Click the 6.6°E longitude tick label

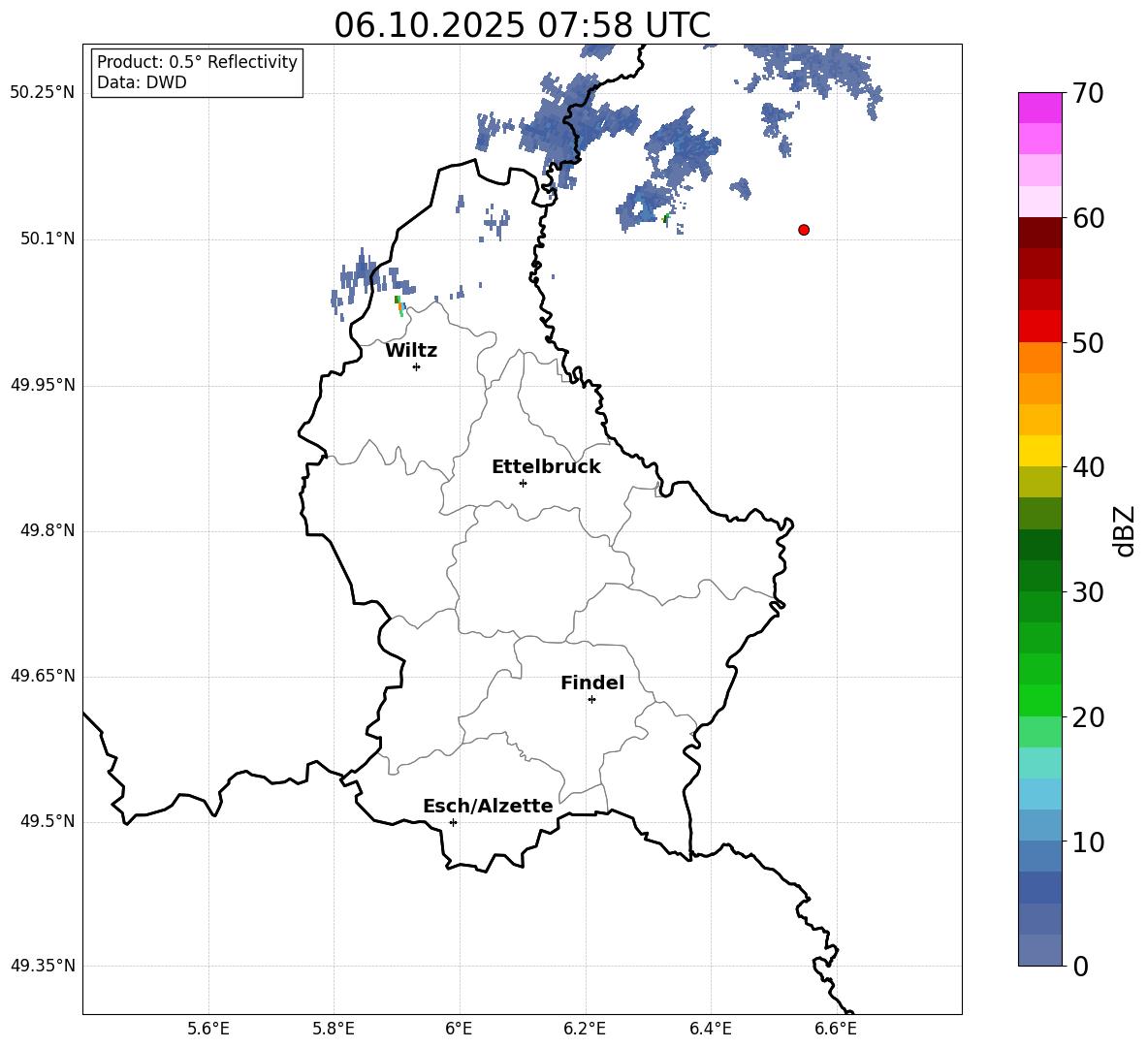(x=836, y=1029)
